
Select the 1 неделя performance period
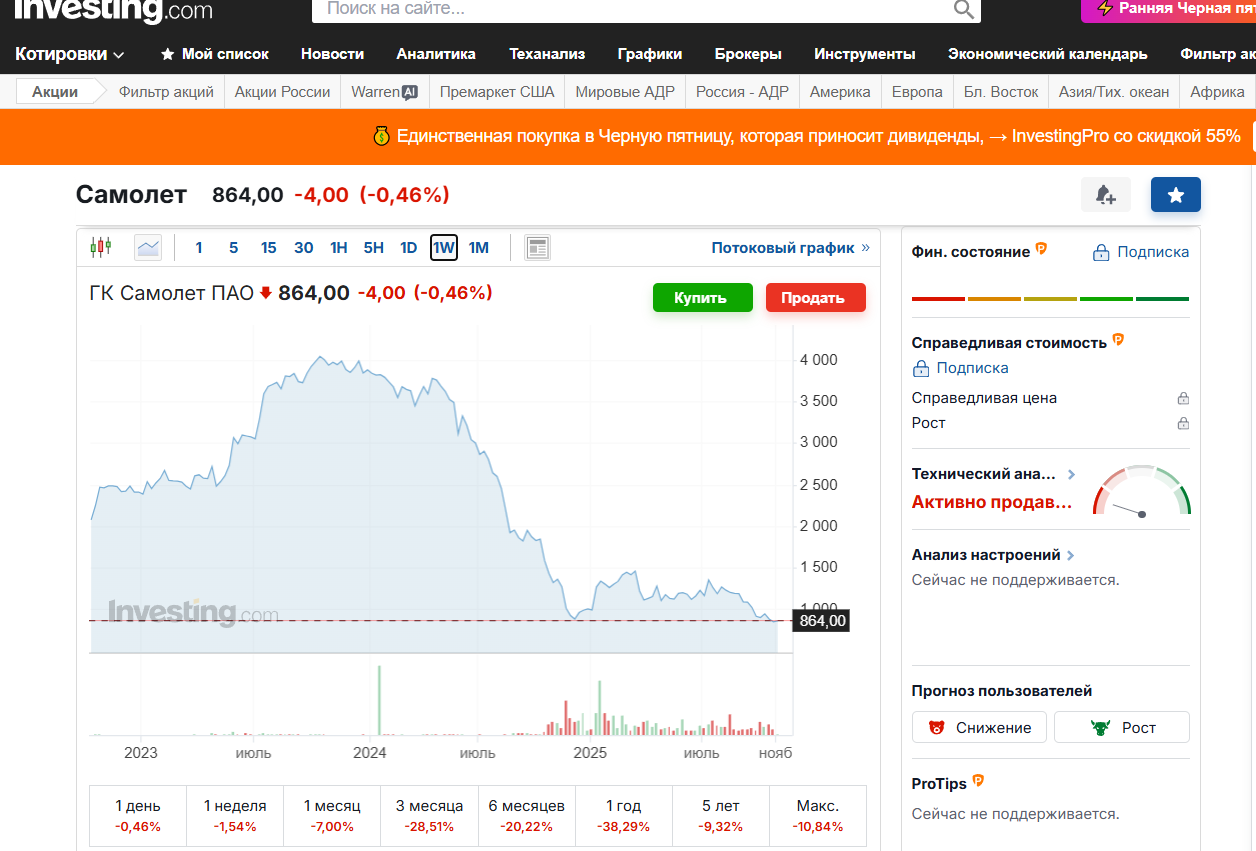click(x=235, y=816)
